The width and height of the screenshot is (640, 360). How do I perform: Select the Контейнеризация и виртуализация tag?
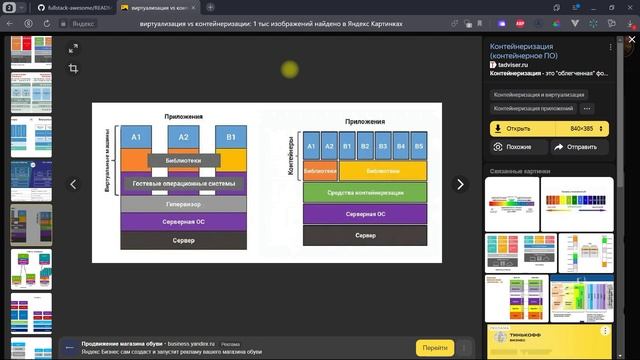coord(539,95)
